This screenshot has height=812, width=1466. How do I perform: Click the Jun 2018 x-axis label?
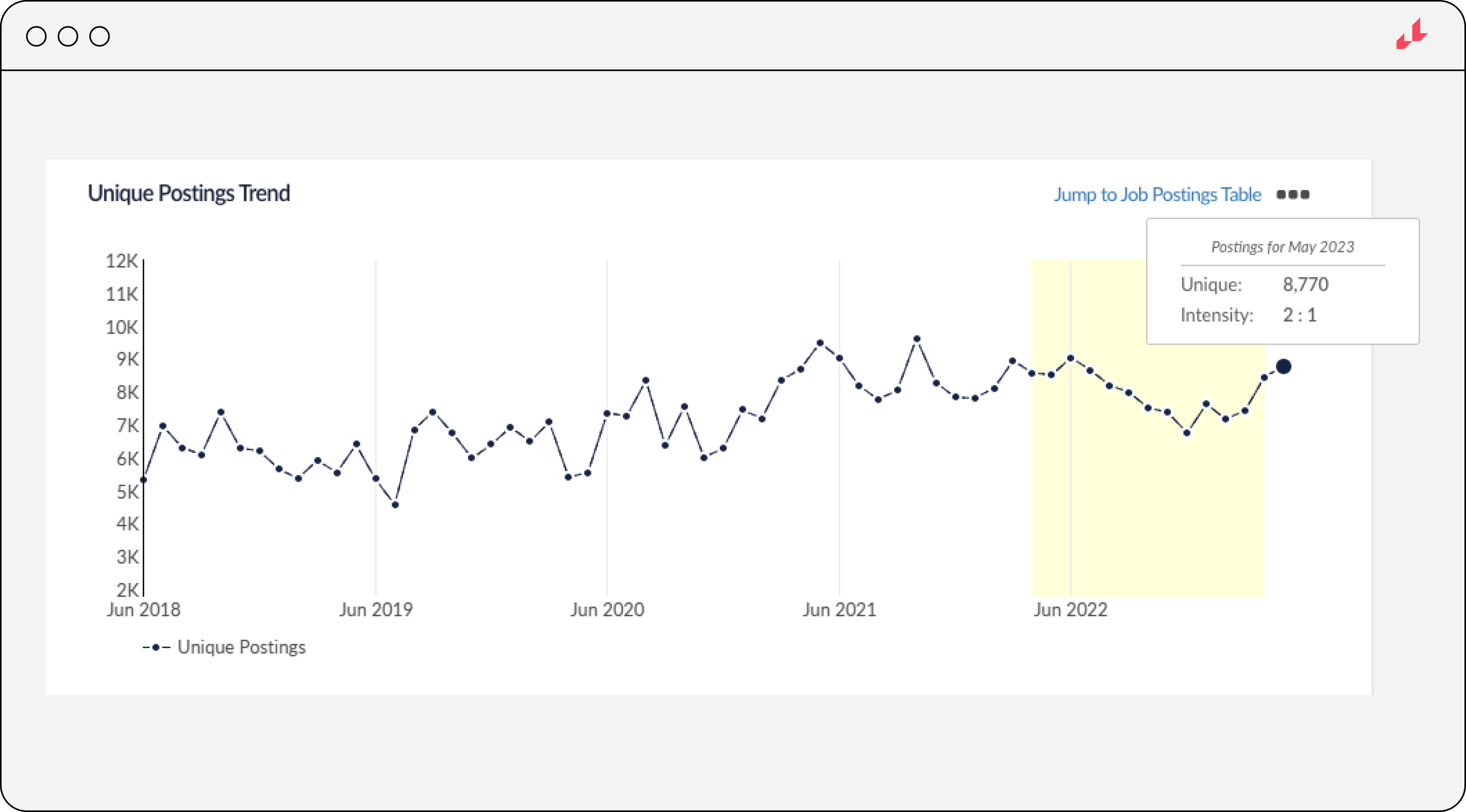pyautogui.click(x=143, y=609)
